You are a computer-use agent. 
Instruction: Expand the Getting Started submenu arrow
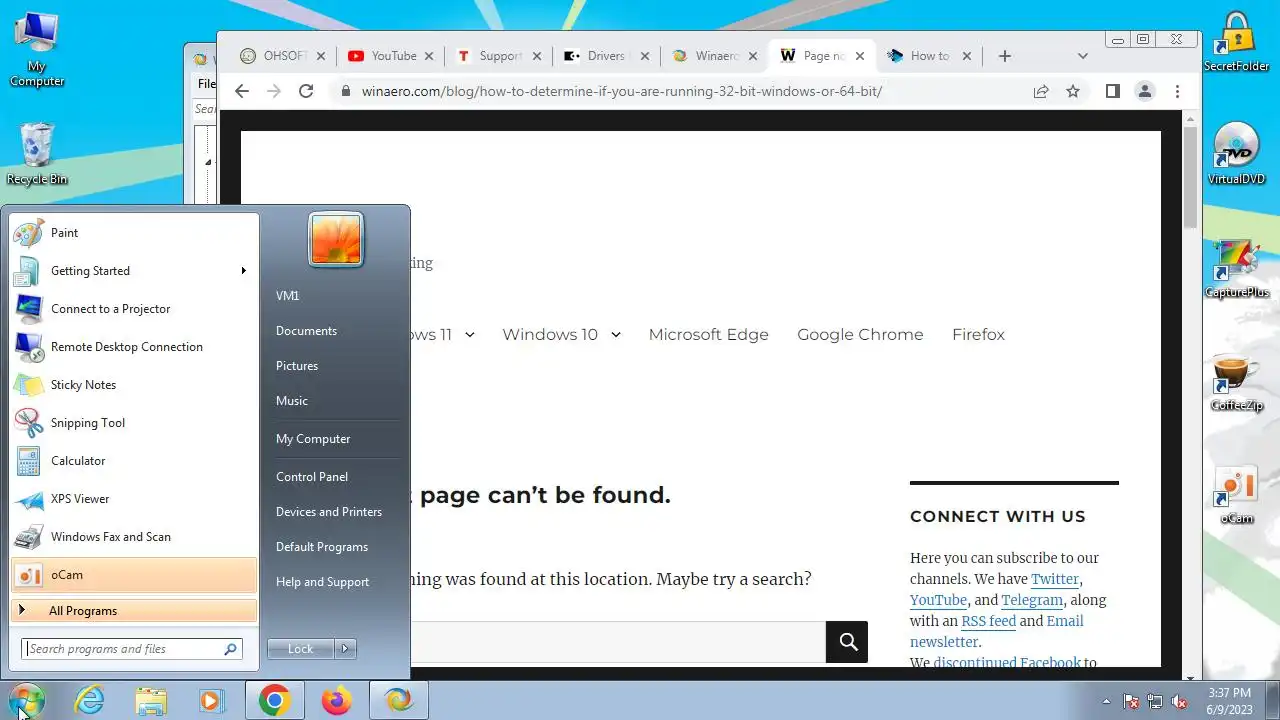pyautogui.click(x=243, y=271)
